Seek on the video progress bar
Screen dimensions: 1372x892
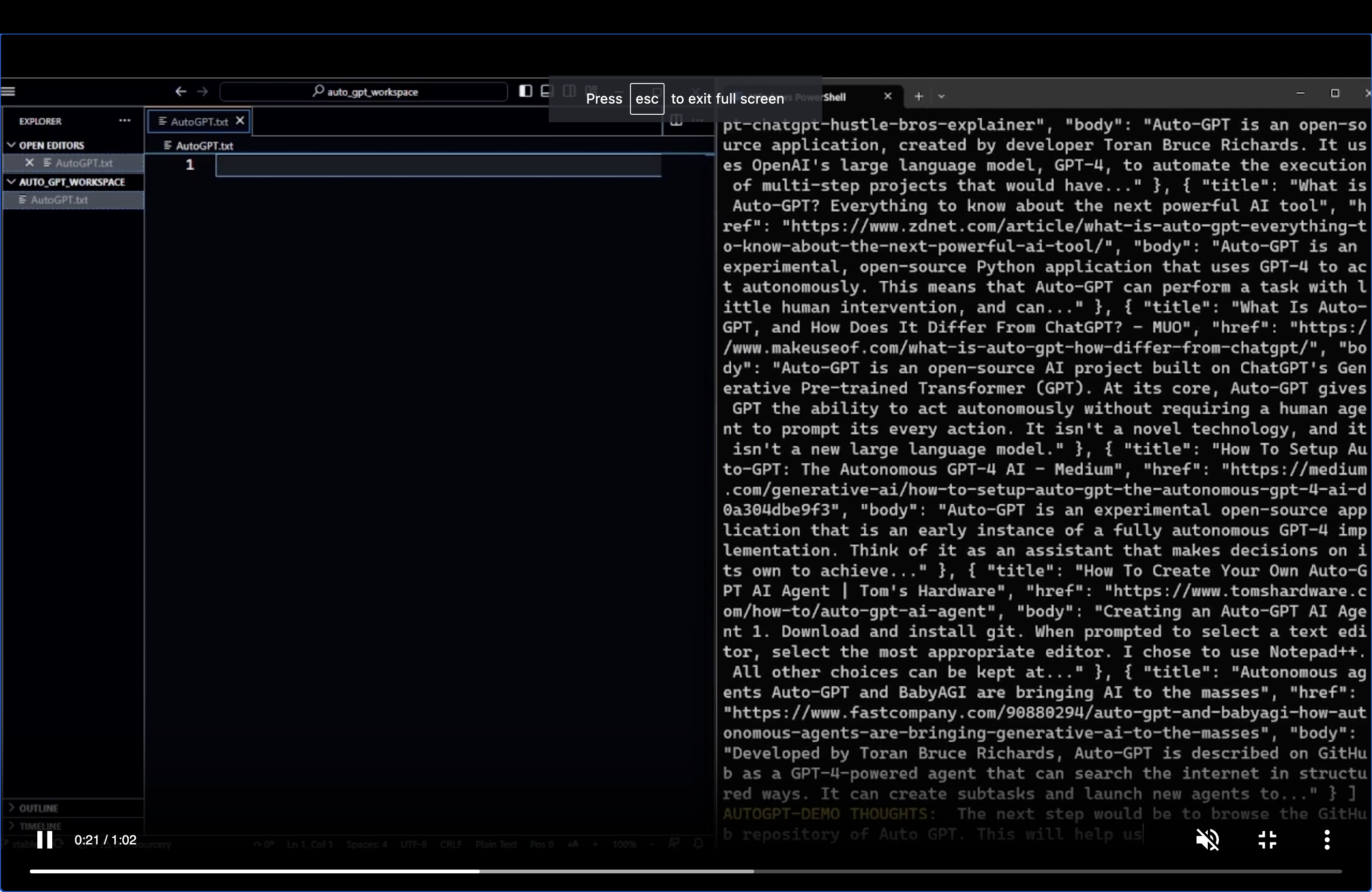point(685,871)
